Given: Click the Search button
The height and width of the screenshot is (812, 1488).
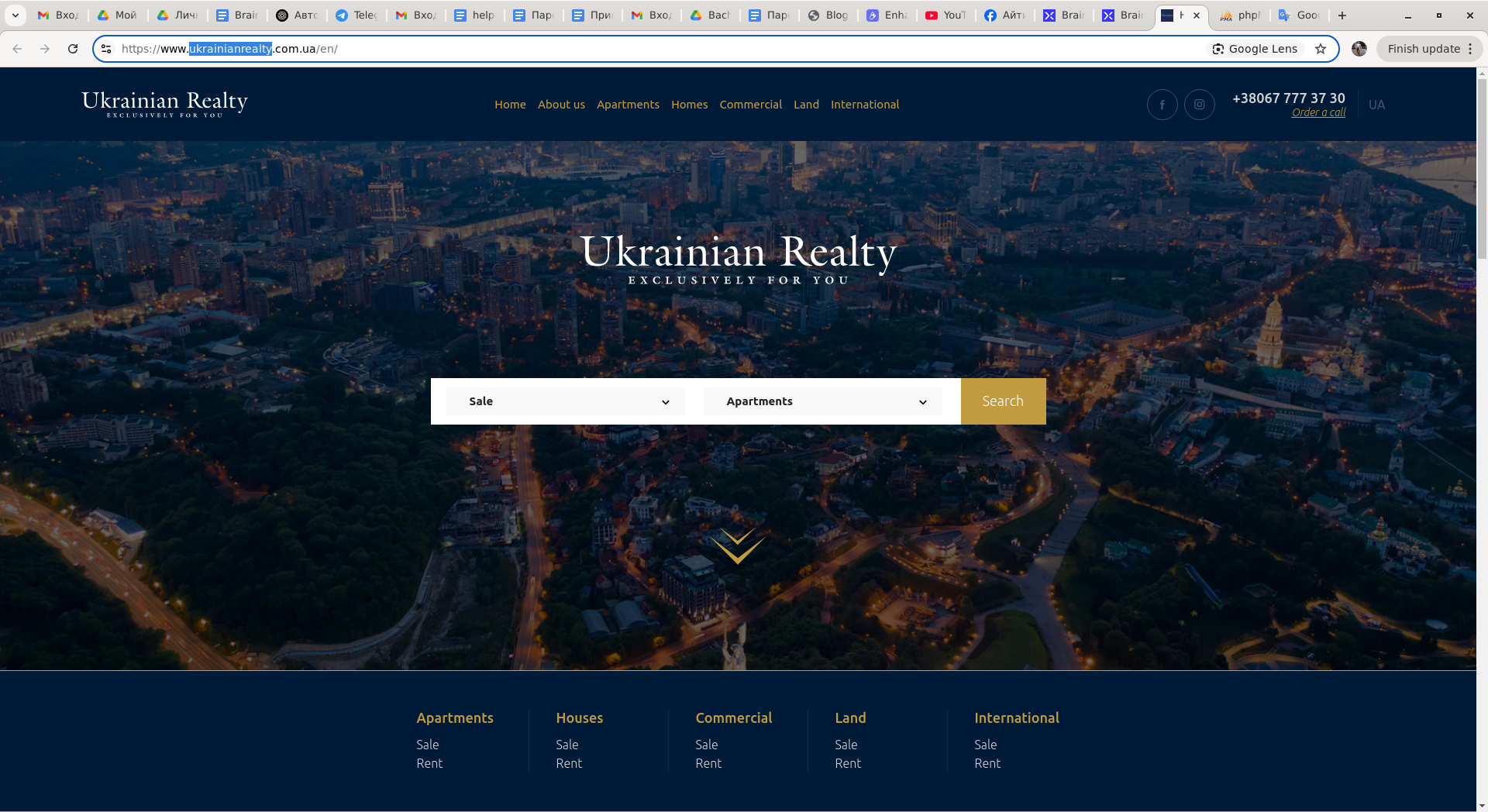Looking at the screenshot, I should pos(1003,401).
